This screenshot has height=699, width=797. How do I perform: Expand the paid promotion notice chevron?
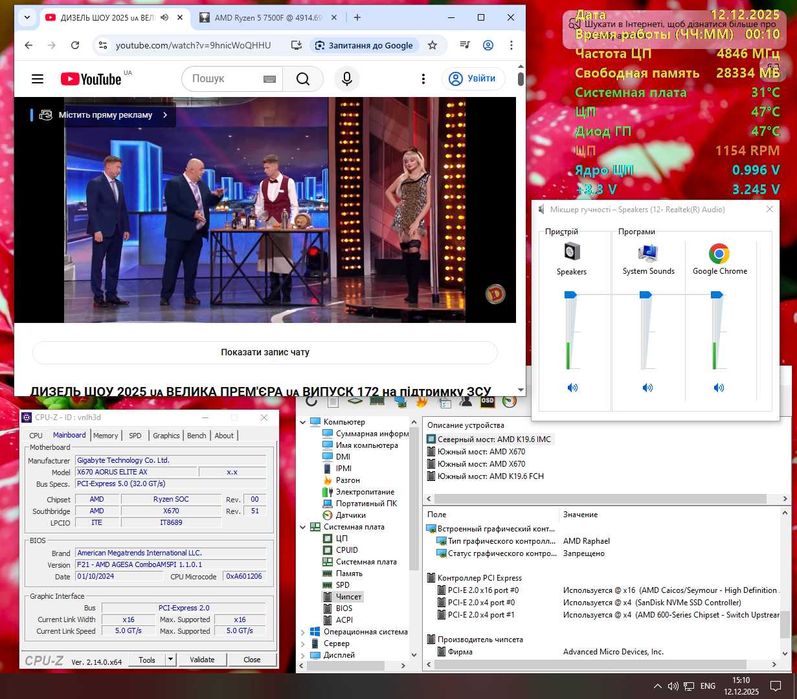pyautogui.click(x=165, y=115)
